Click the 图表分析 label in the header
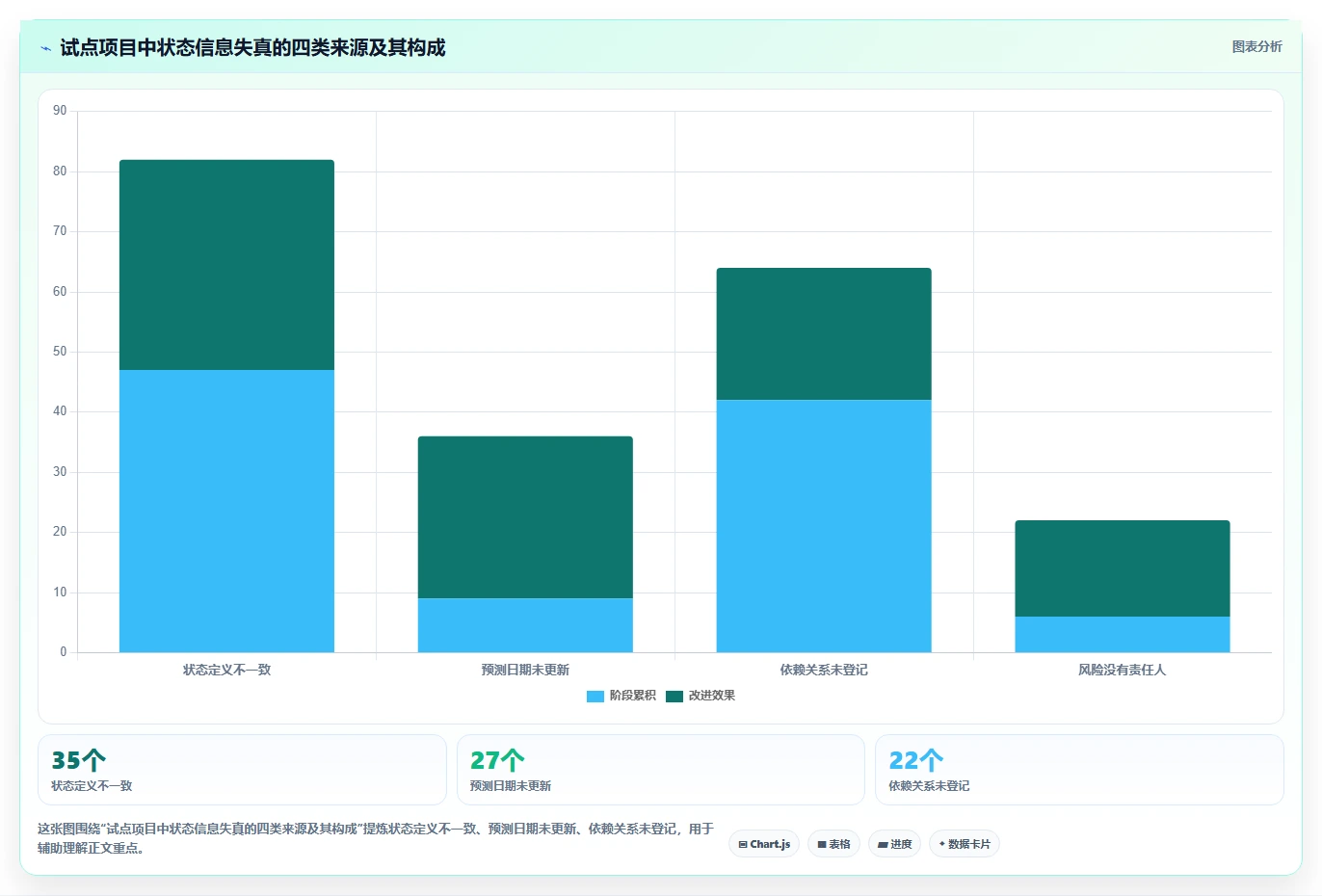 [1256, 46]
